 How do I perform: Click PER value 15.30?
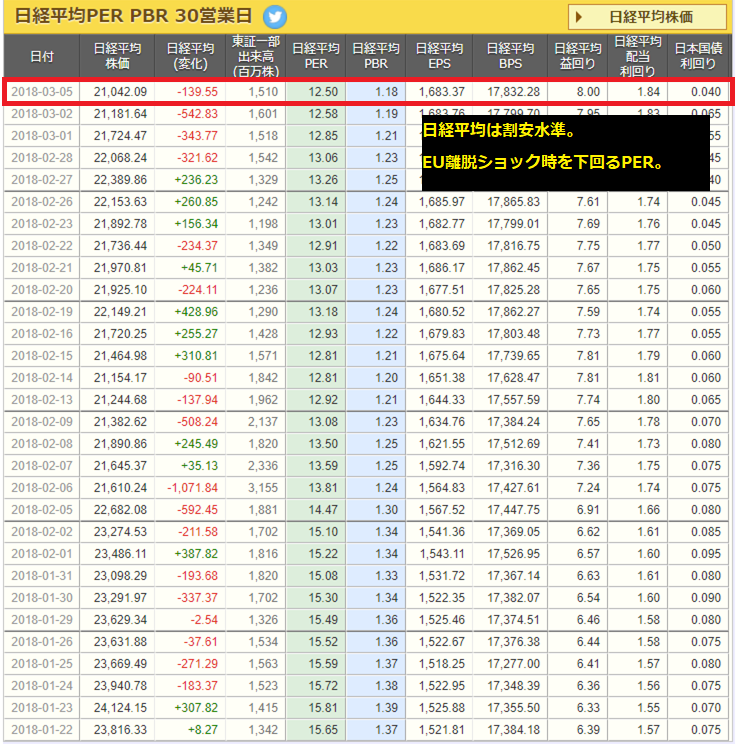[323, 597]
